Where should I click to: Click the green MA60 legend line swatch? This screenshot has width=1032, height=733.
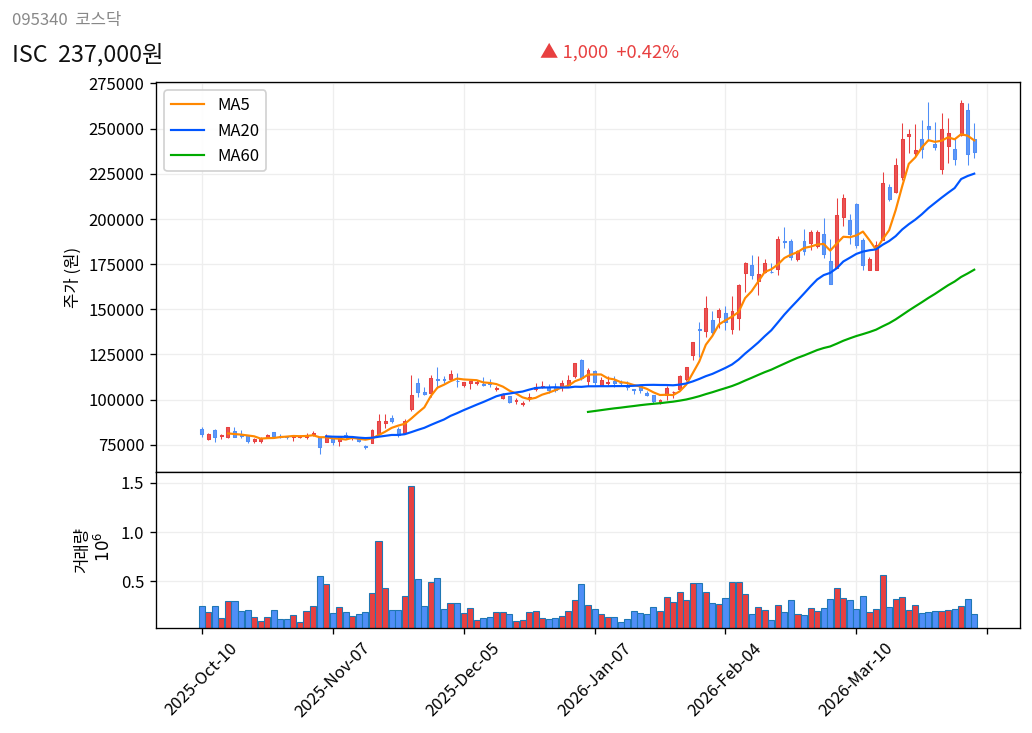click(x=187, y=156)
